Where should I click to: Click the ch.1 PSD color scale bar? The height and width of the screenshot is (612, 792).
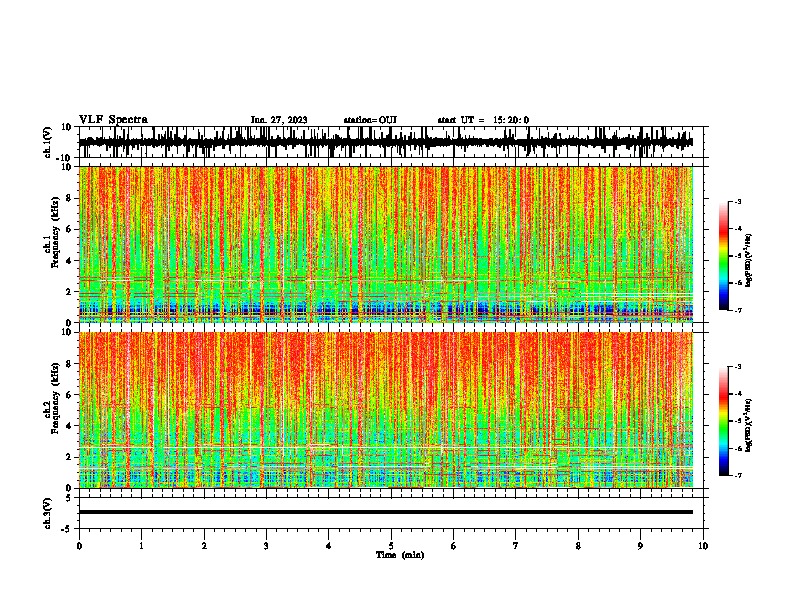click(x=724, y=256)
